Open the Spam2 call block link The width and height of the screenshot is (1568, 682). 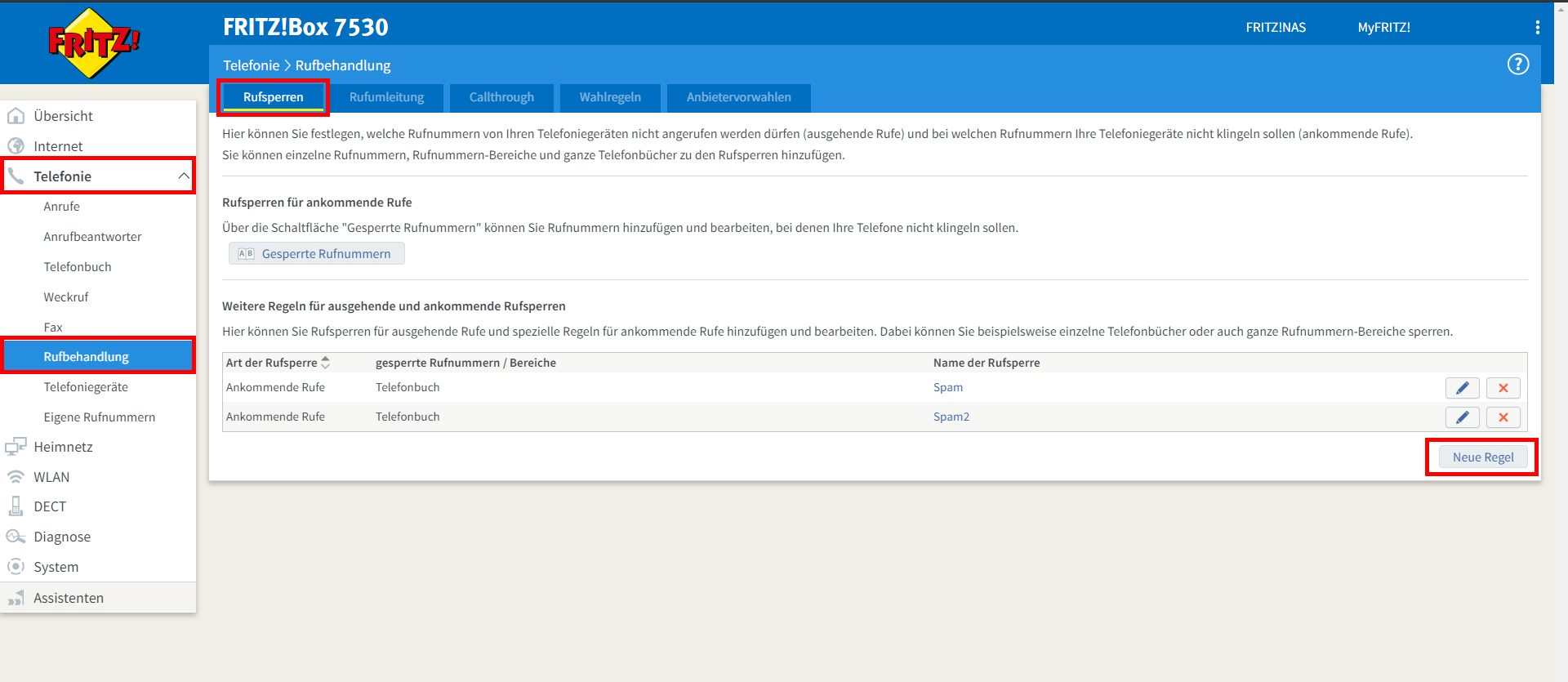pos(951,417)
